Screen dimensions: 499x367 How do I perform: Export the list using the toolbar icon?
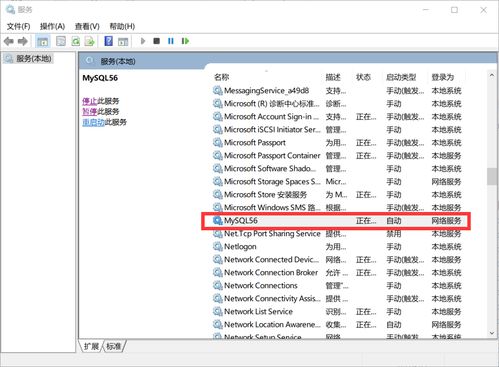(x=90, y=41)
